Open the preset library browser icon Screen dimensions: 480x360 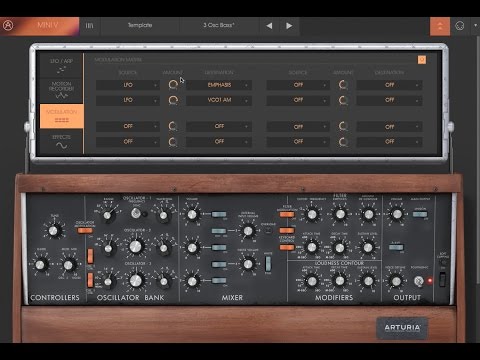(x=89, y=25)
